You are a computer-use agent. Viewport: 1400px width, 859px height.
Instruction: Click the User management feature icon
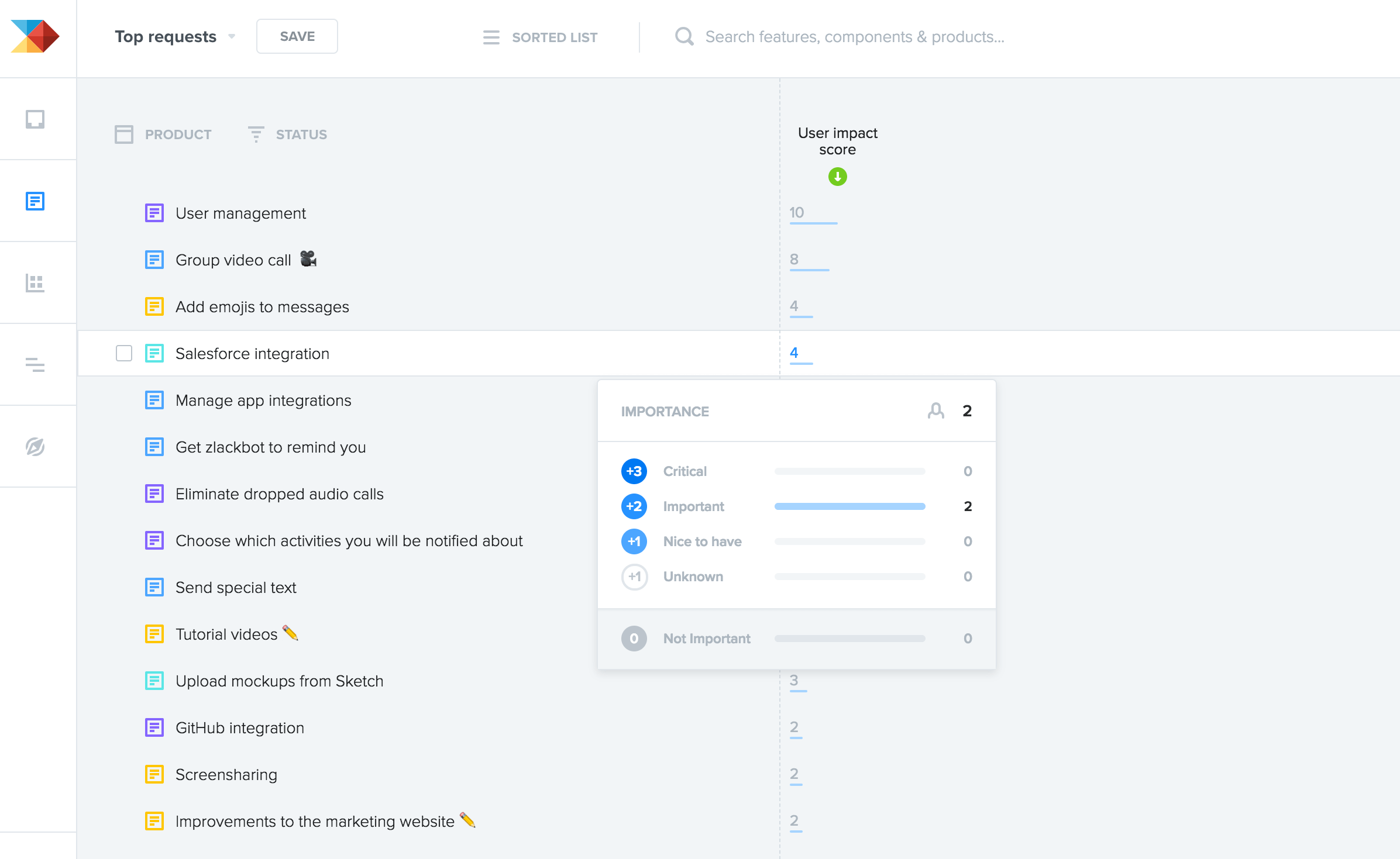tap(154, 213)
